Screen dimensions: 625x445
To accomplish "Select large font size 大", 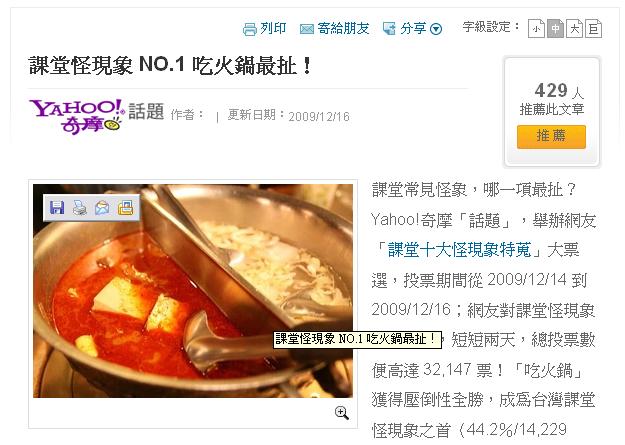I will 574,29.
